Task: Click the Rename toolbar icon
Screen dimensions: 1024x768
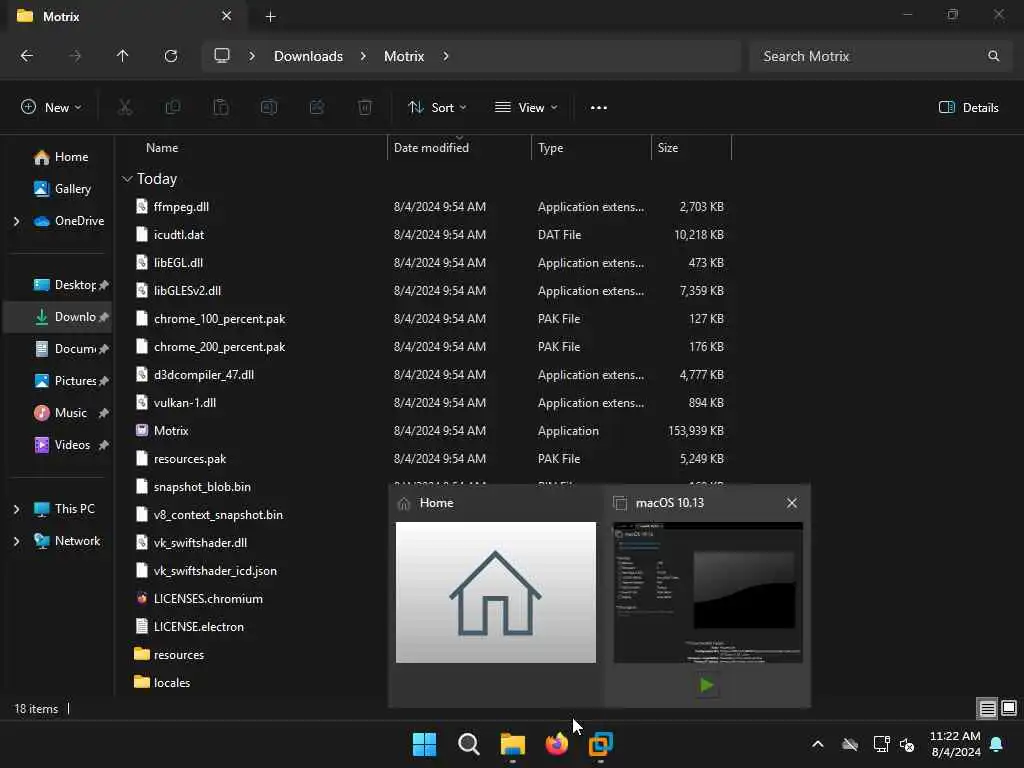Action: (x=269, y=108)
